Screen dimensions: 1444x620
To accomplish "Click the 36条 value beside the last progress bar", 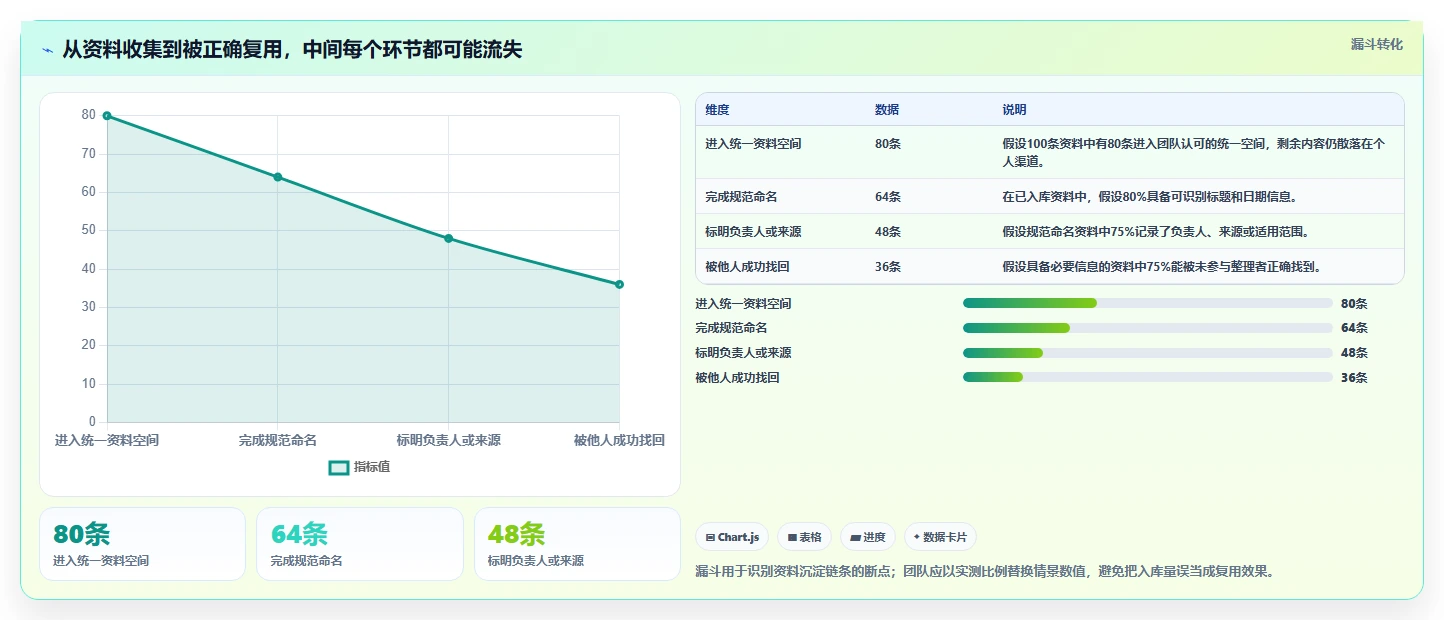I will [1354, 377].
